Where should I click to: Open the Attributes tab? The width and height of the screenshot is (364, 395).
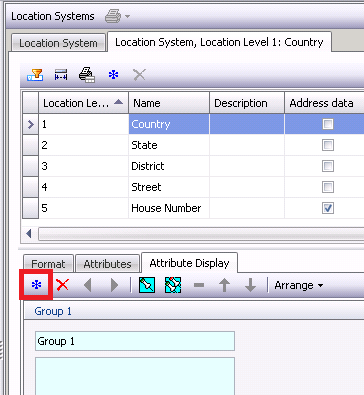pos(107,264)
